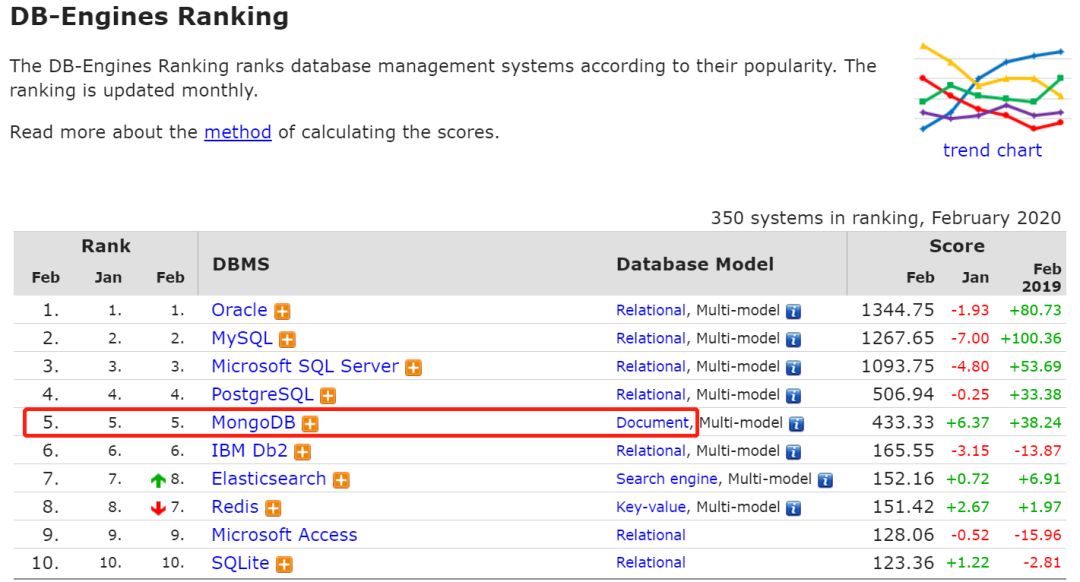The width and height of the screenshot is (1080, 582).
Task: Open the MongoDB database link
Action: click(253, 423)
